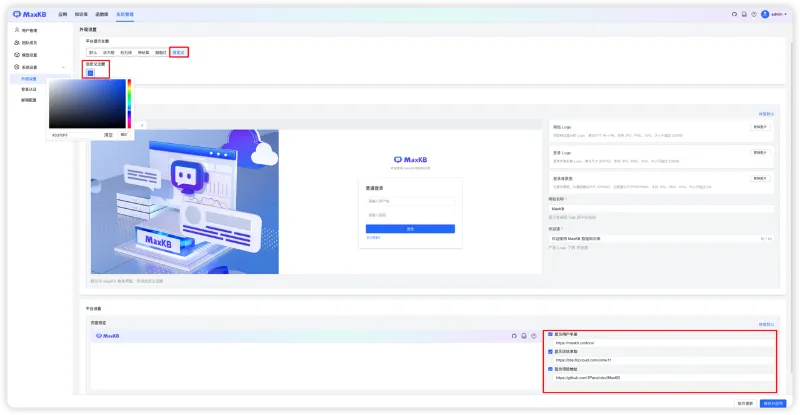Select the 神秘紫 theme tab

(143, 53)
